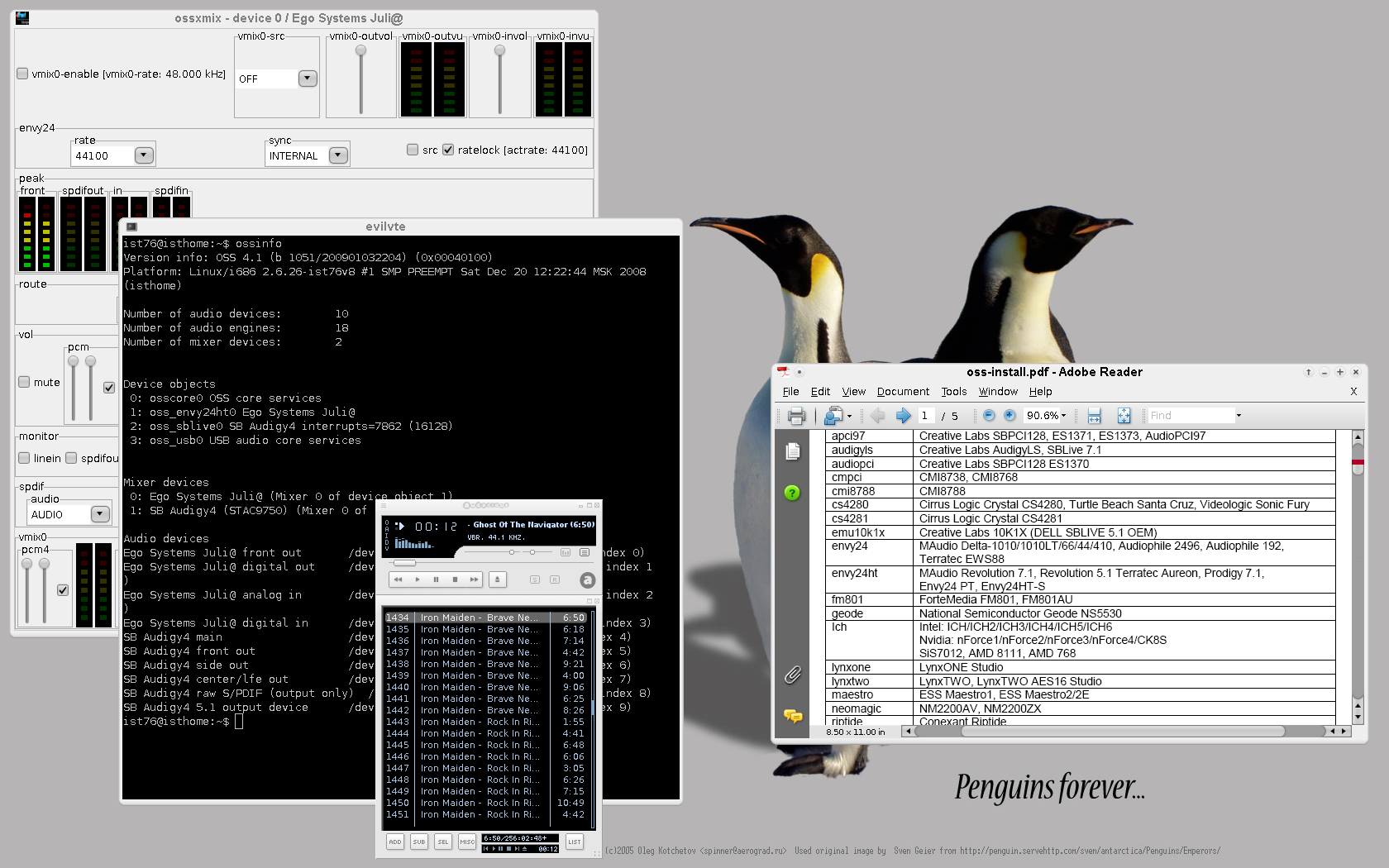This screenshot has height=868, width=1389.
Task: Pause playback in Audacious
Action: [x=437, y=579]
